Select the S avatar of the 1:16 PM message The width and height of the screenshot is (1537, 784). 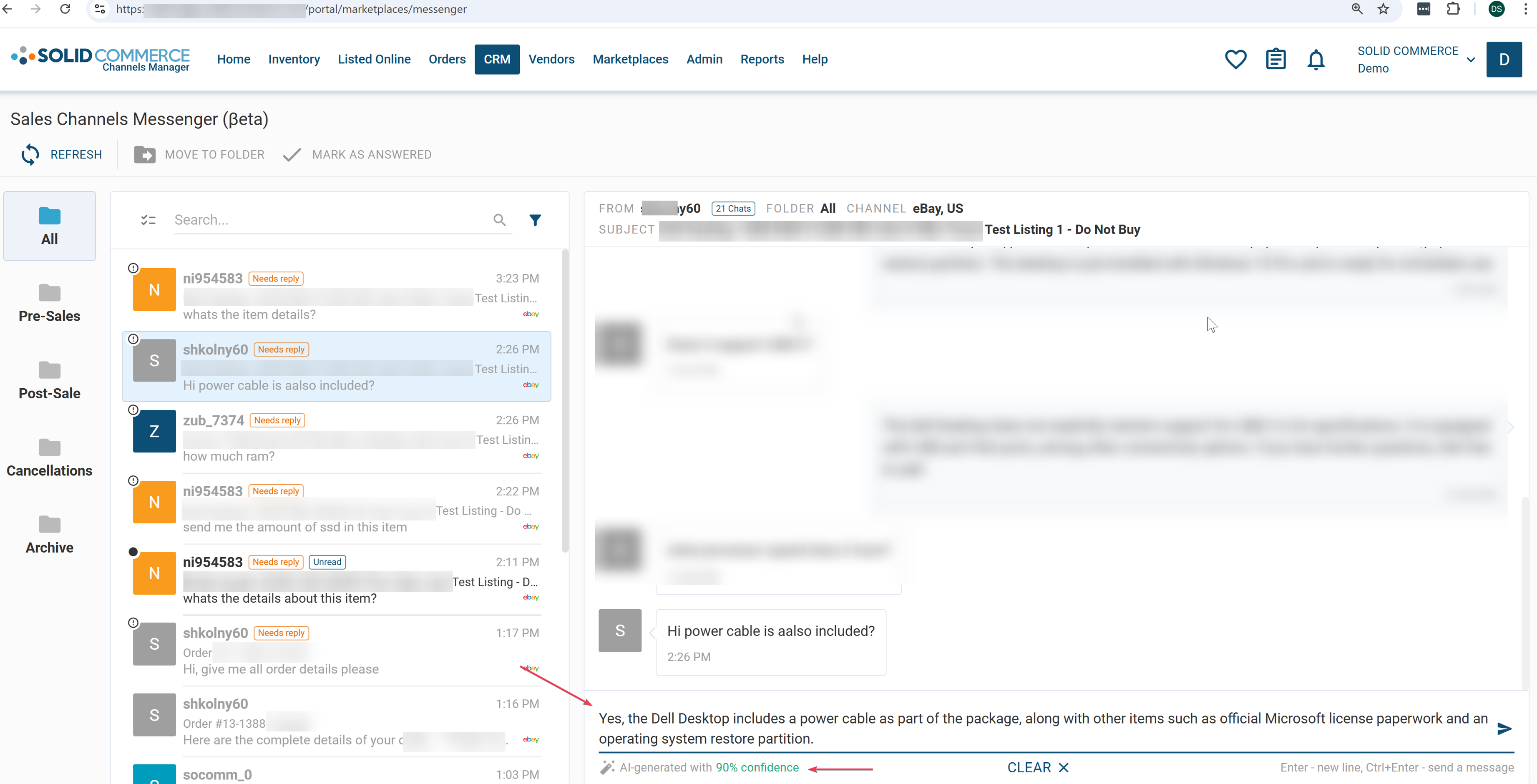[x=154, y=715]
